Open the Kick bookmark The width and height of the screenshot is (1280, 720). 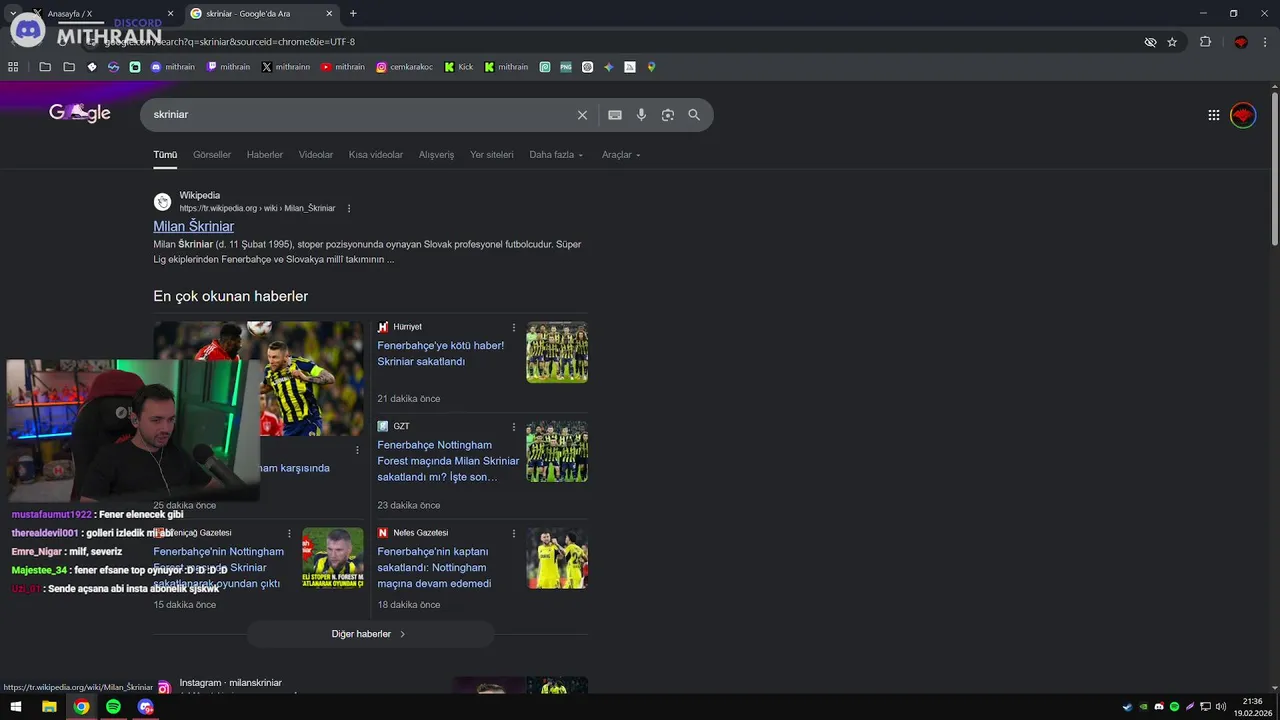(x=459, y=67)
